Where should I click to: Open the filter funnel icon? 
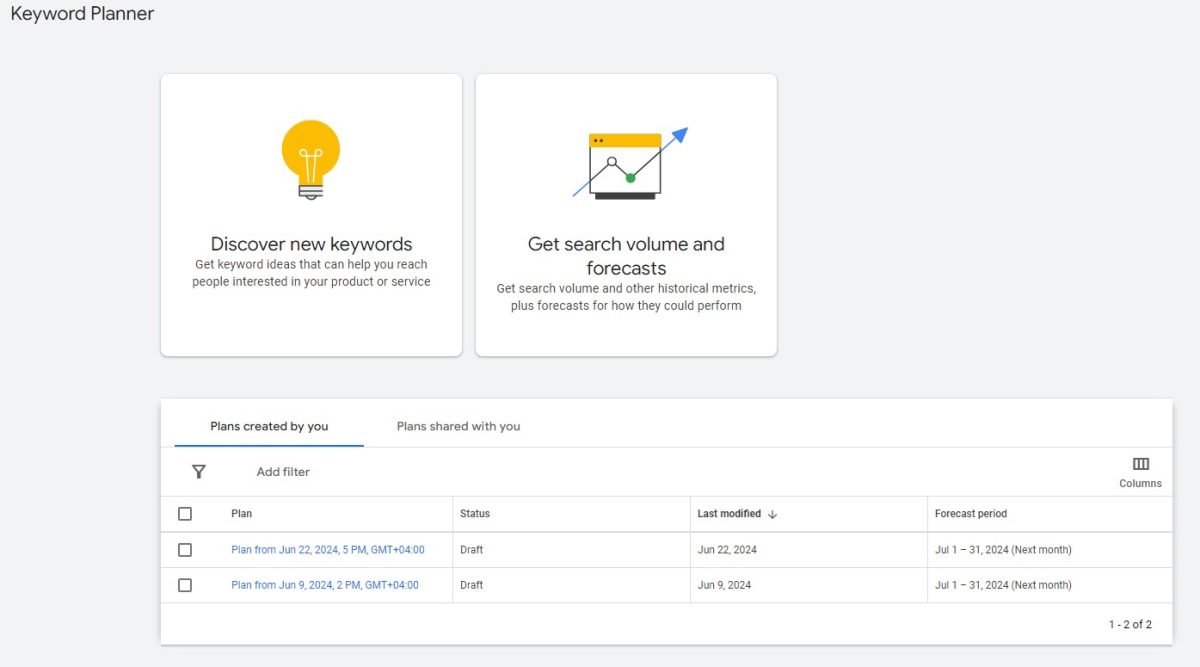coord(199,472)
